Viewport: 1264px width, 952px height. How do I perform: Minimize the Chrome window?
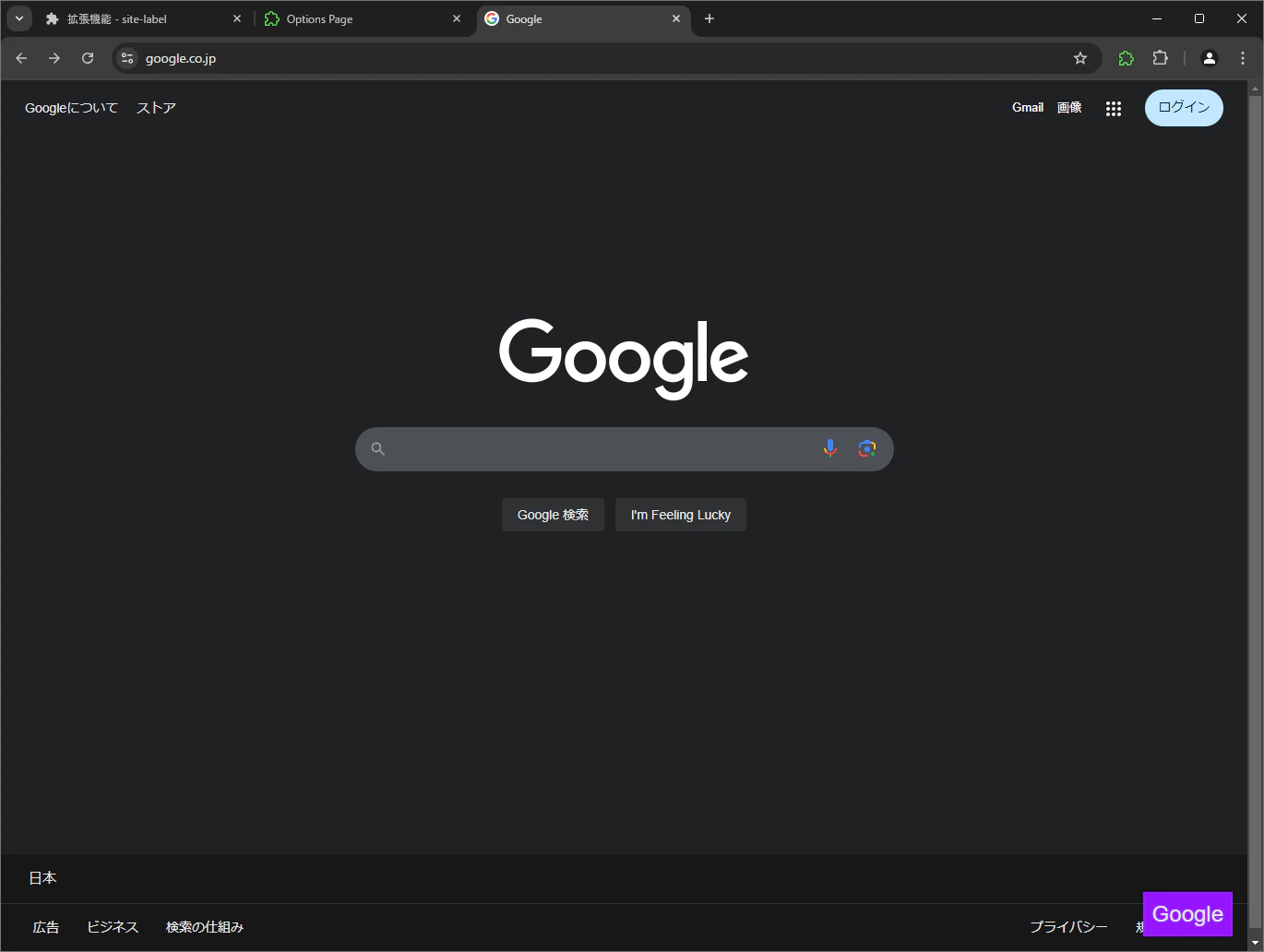pos(1157,18)
